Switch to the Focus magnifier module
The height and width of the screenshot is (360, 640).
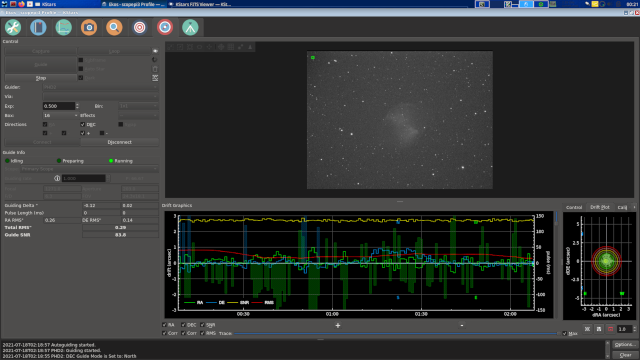[114, 27]
